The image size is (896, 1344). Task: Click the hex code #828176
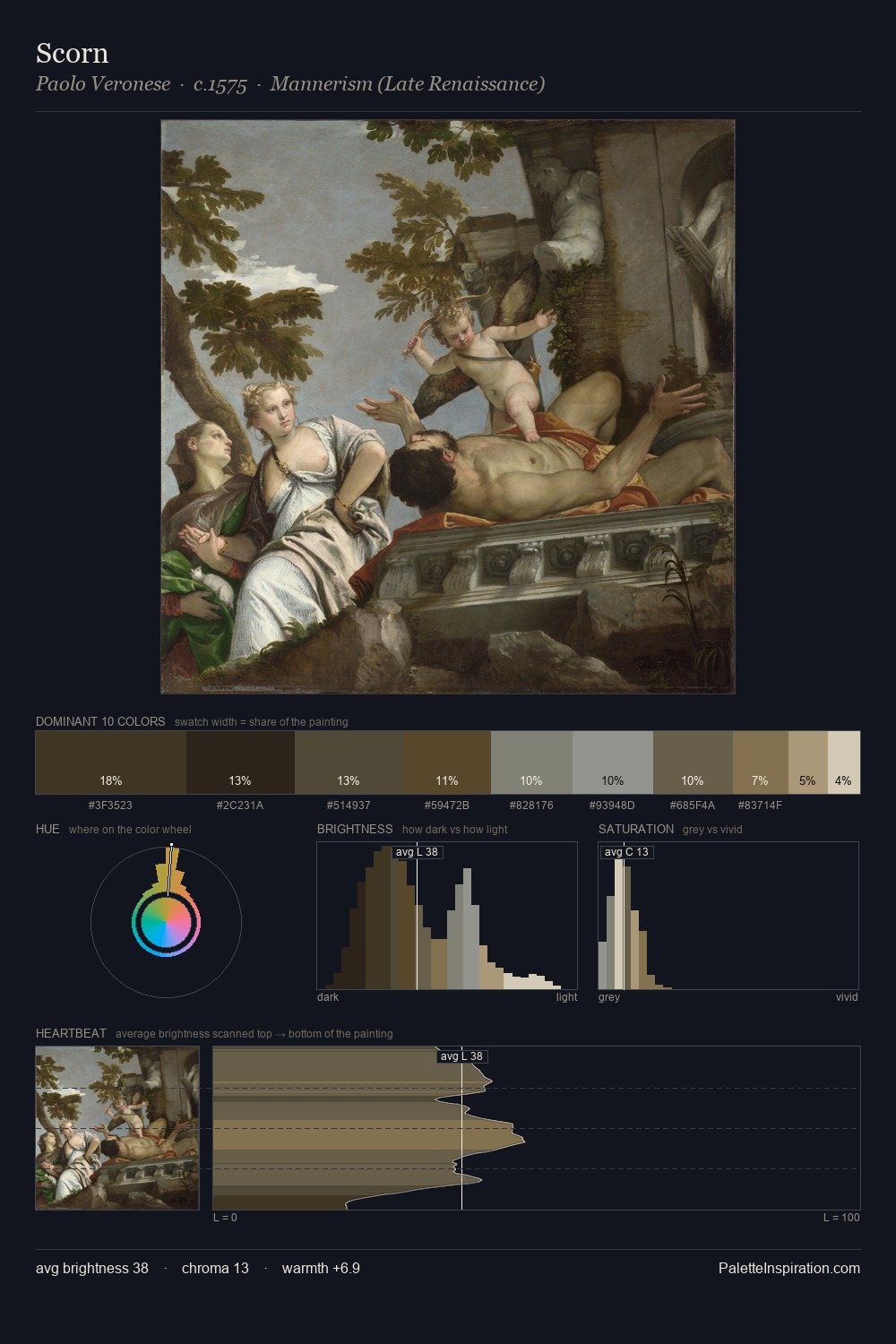(x=531, y=806)
